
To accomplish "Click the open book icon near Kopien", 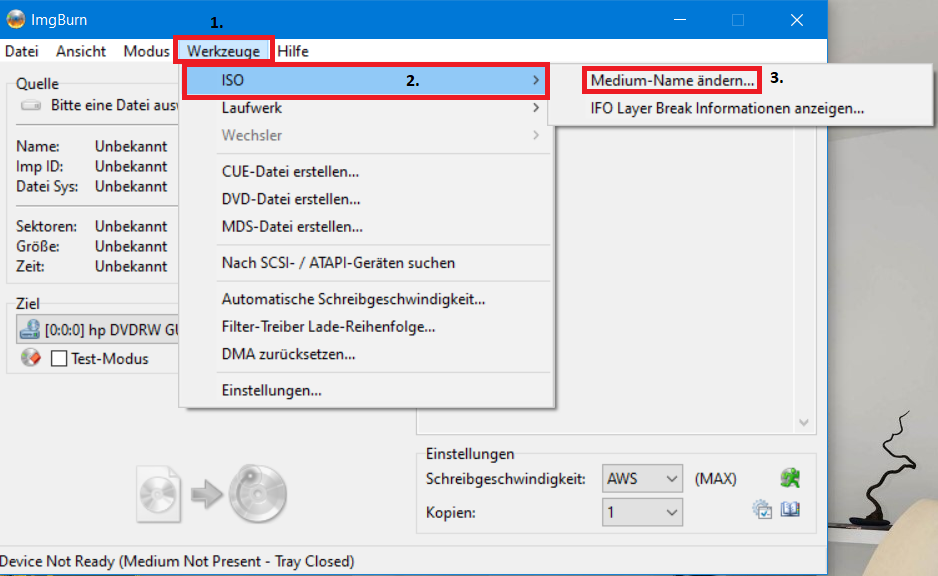I will click(790, 510).
